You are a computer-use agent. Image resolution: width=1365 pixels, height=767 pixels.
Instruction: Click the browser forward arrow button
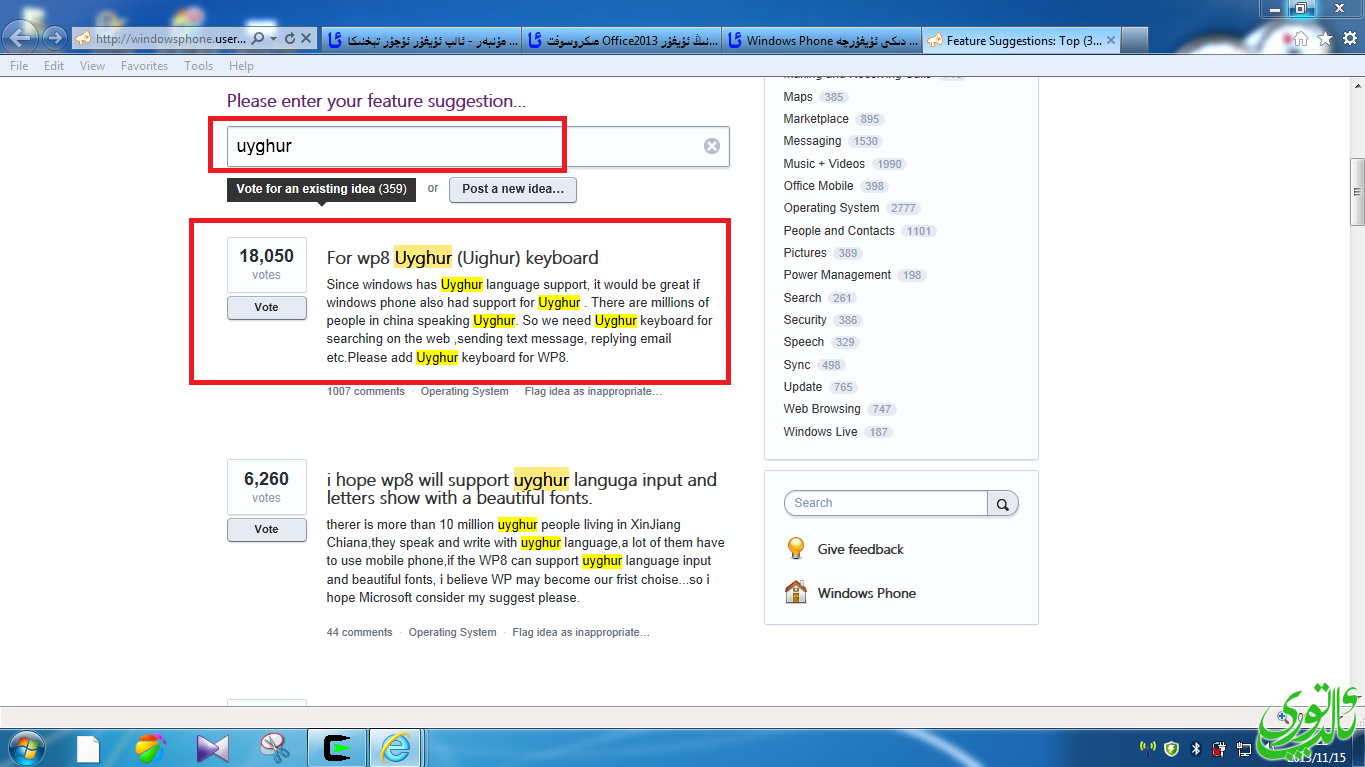click(55, 39)
